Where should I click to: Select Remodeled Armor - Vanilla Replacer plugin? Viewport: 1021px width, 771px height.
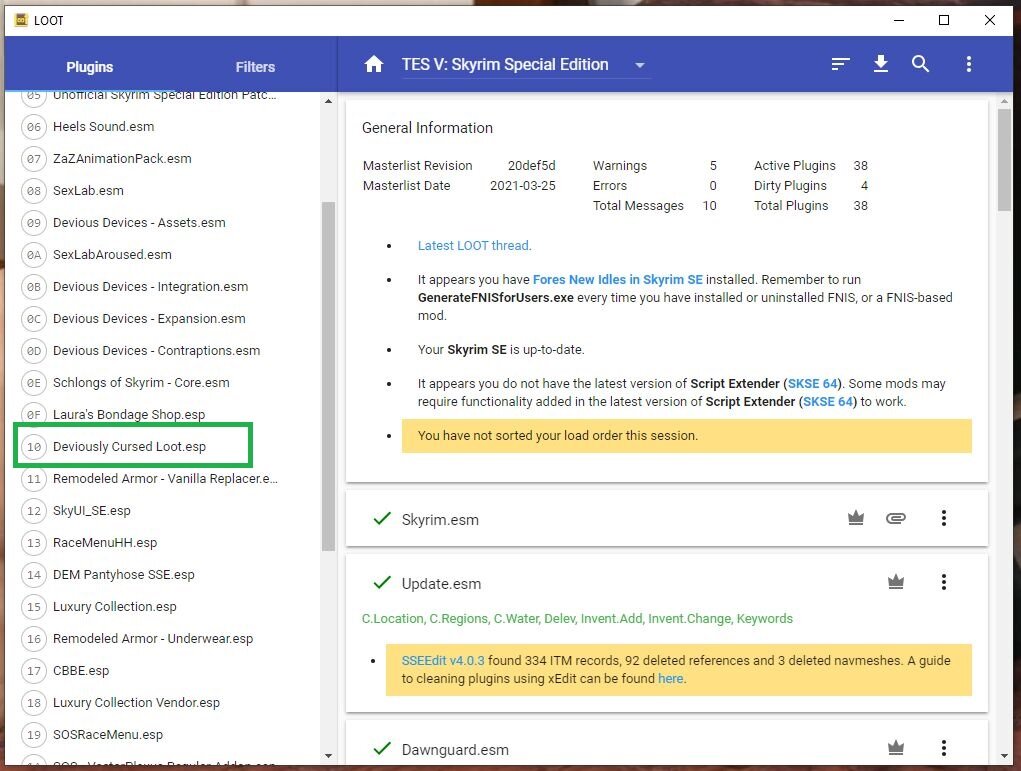point(165,479)
